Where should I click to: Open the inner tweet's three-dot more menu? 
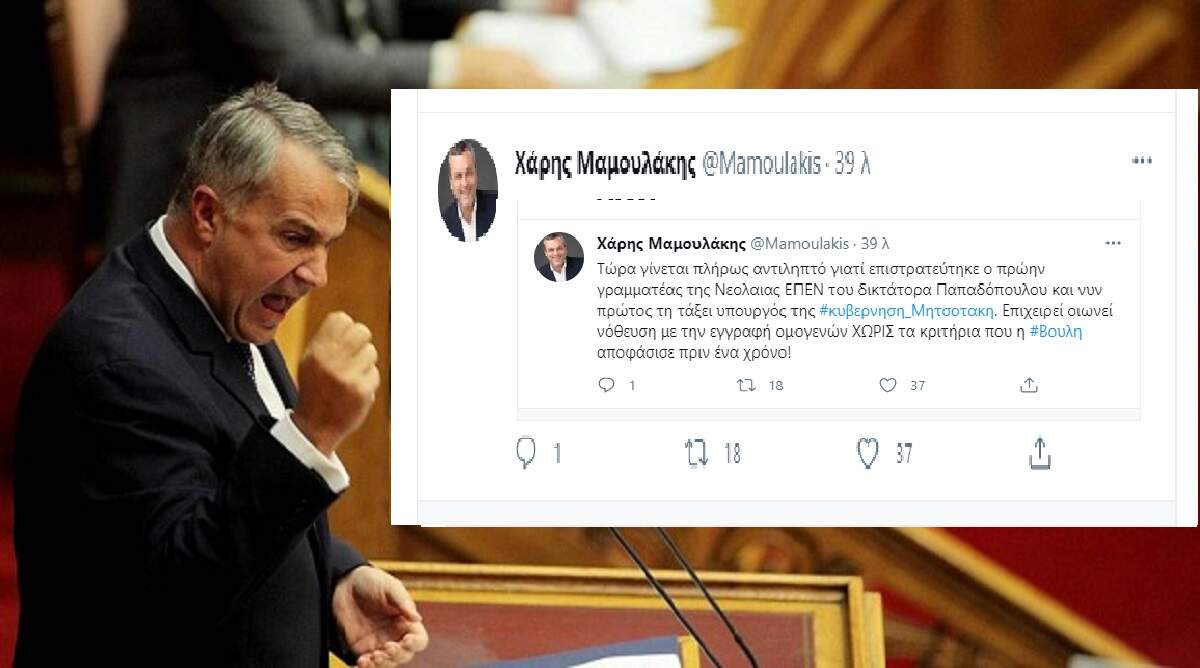click(1113, 243)
